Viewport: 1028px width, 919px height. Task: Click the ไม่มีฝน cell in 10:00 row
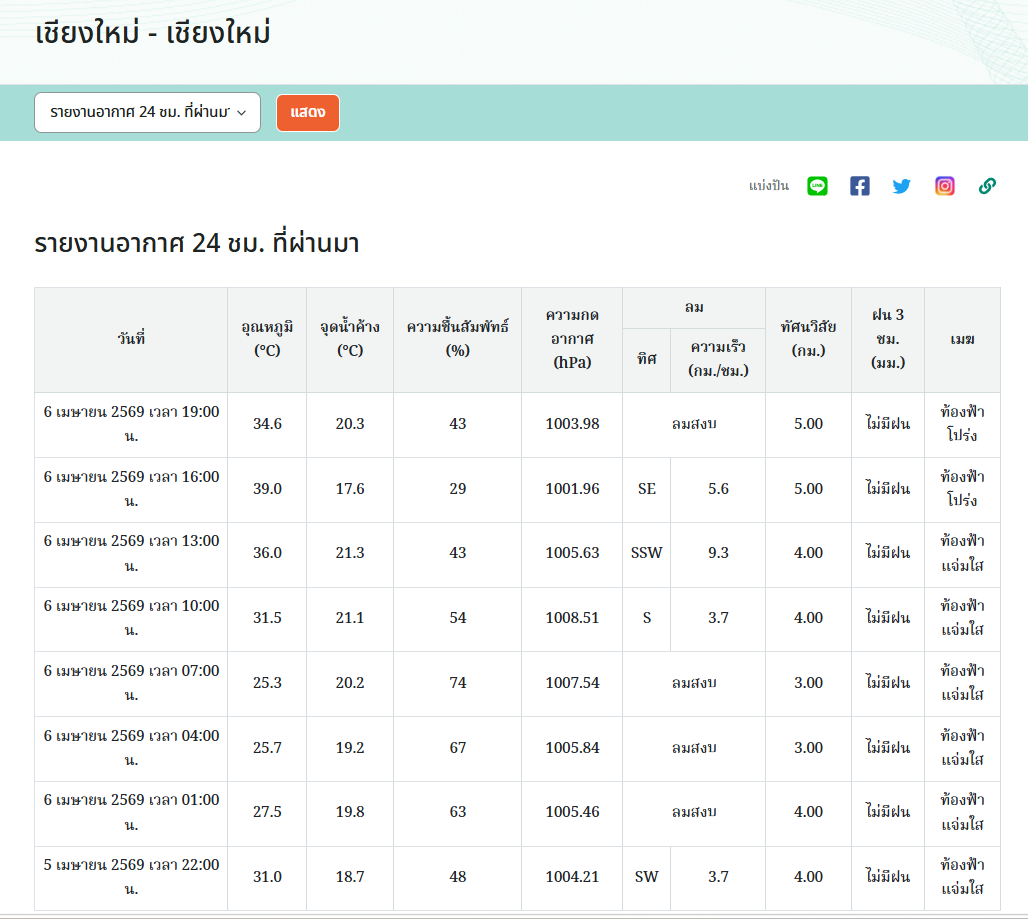[x=888, y=618]
